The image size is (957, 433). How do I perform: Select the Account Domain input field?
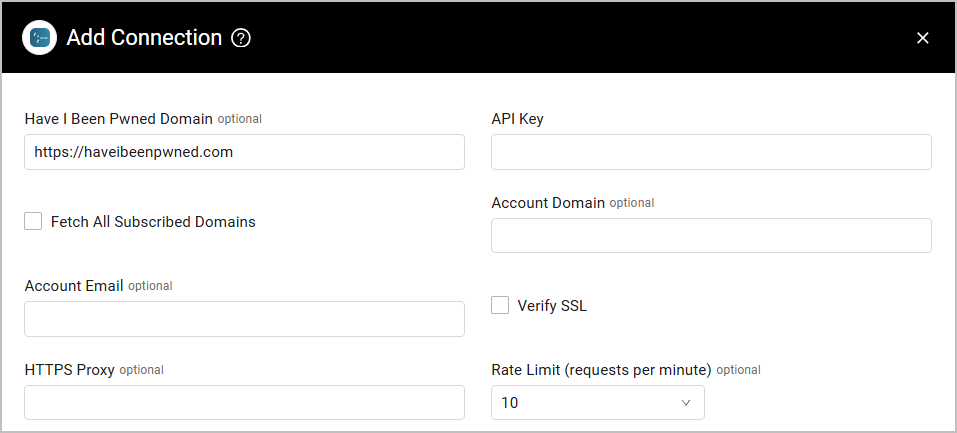pos(711,235)
